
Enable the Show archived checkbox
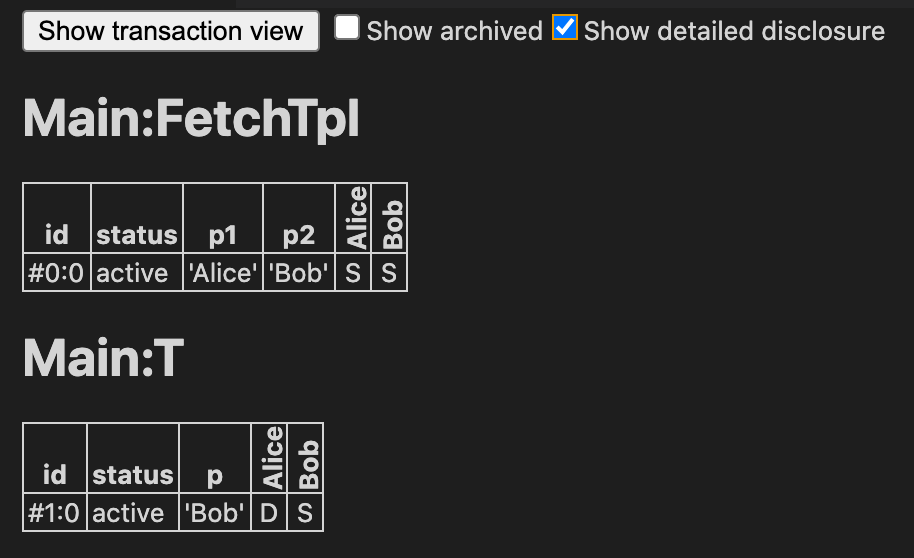tap(347, 28)
